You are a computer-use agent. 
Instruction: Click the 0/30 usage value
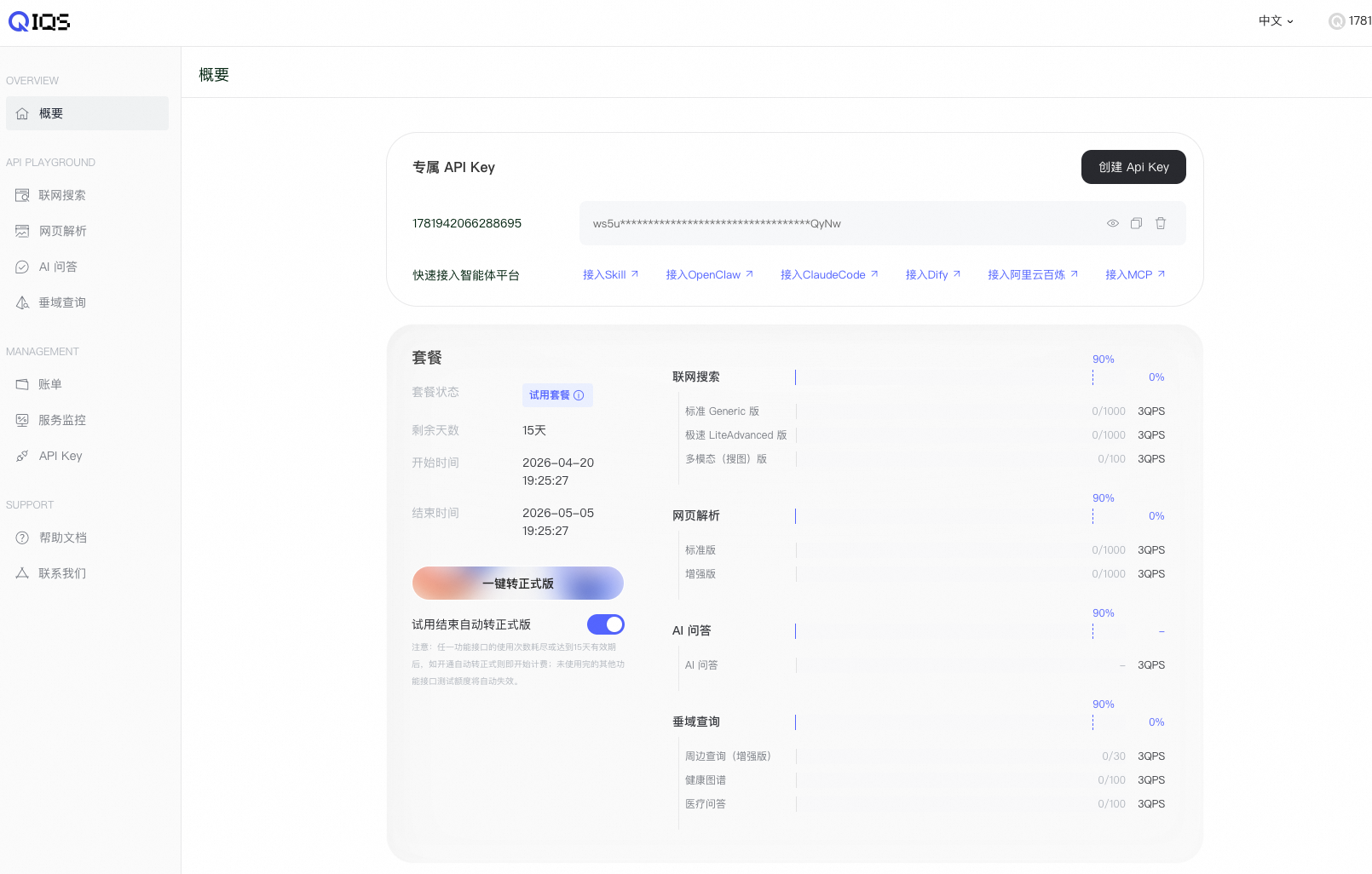[1113, 756]
